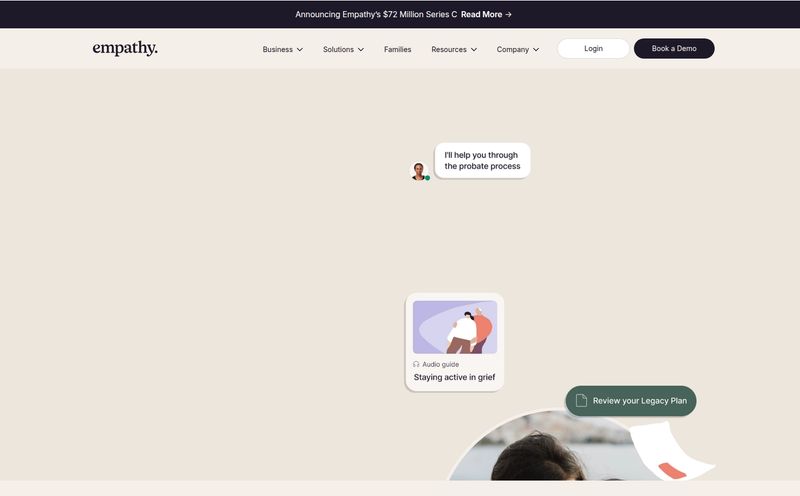Click the hugging illustration thumbnail
Screen dimensions: 800x496
point(455,327)
